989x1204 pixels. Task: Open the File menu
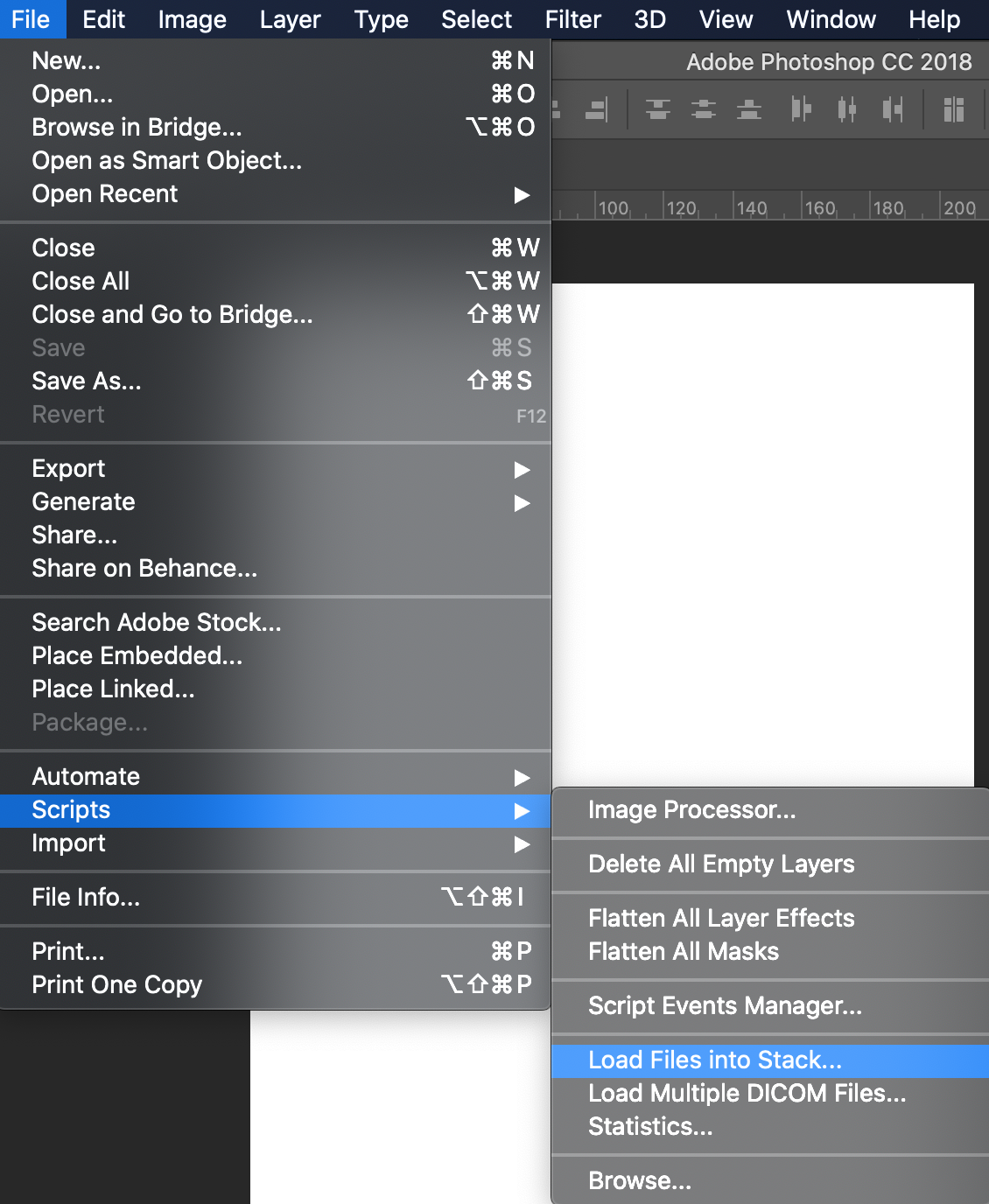click(32, 19)
